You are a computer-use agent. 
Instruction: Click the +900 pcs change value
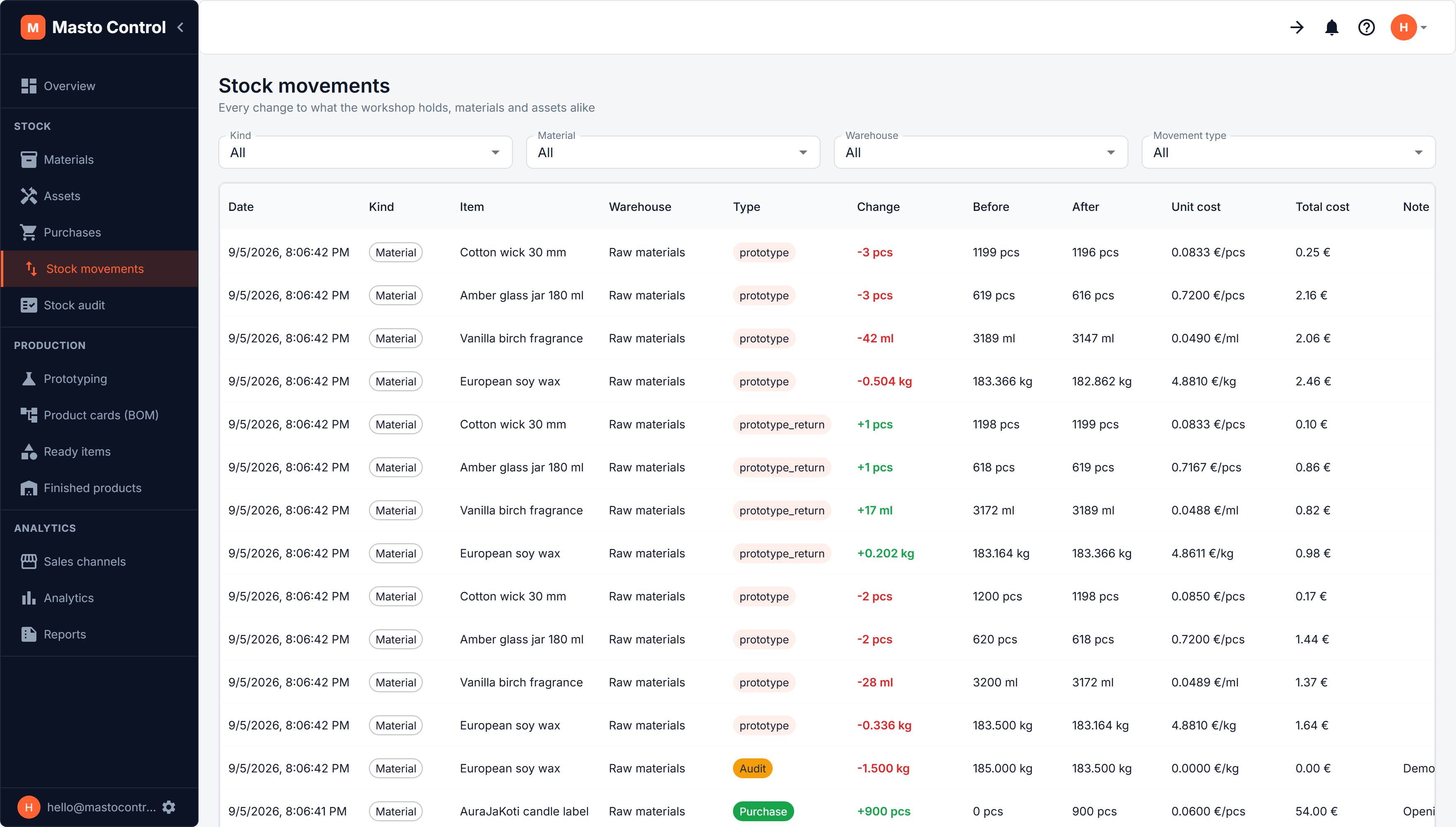point(884,811)
